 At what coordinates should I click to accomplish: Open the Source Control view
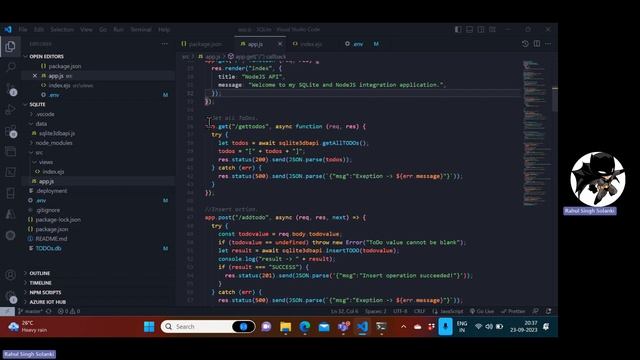(11, 89)
